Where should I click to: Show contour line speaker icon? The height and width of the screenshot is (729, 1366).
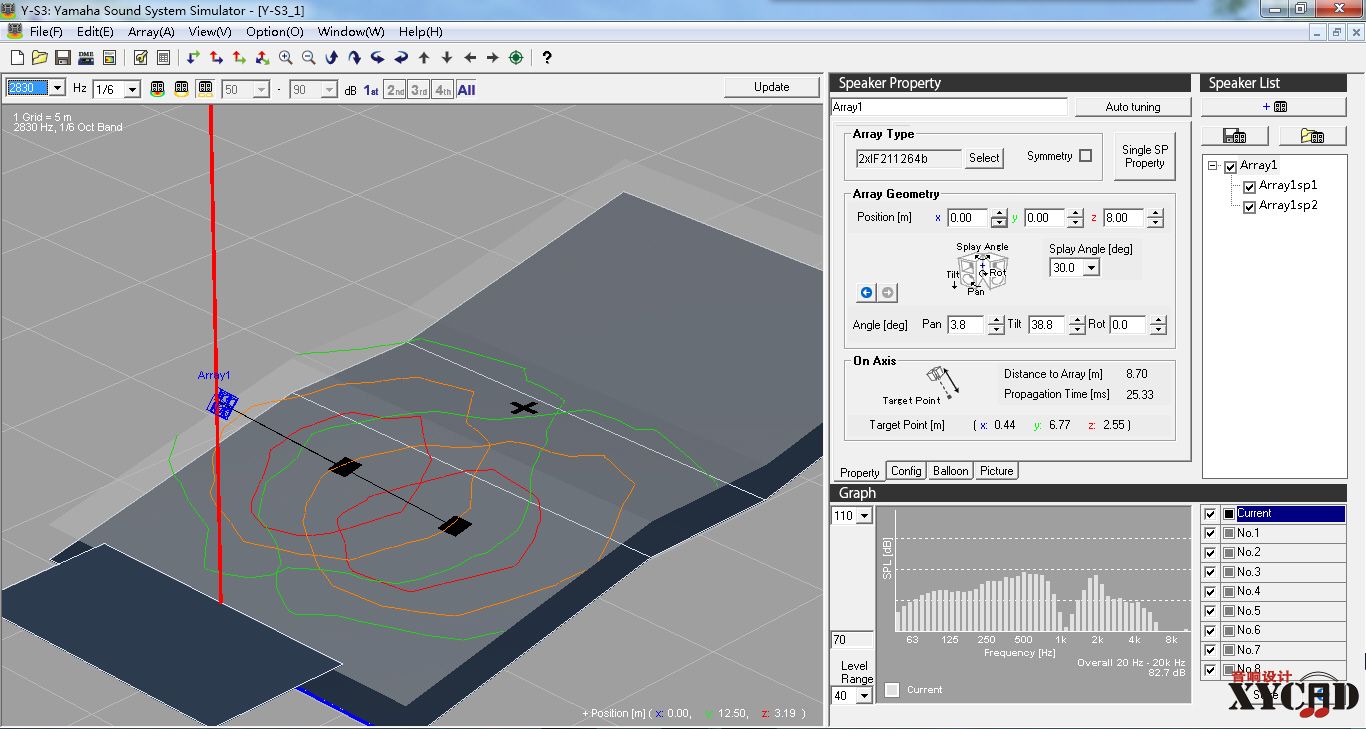click(x=181, y=89)
